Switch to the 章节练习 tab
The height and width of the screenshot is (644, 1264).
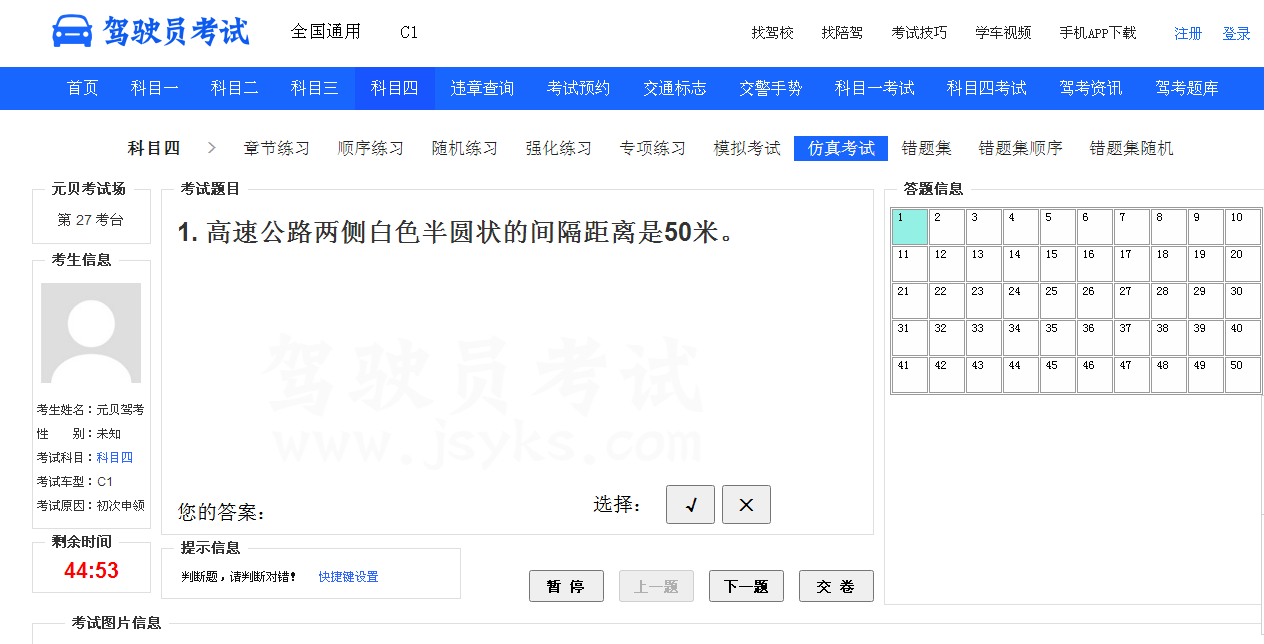276,148
